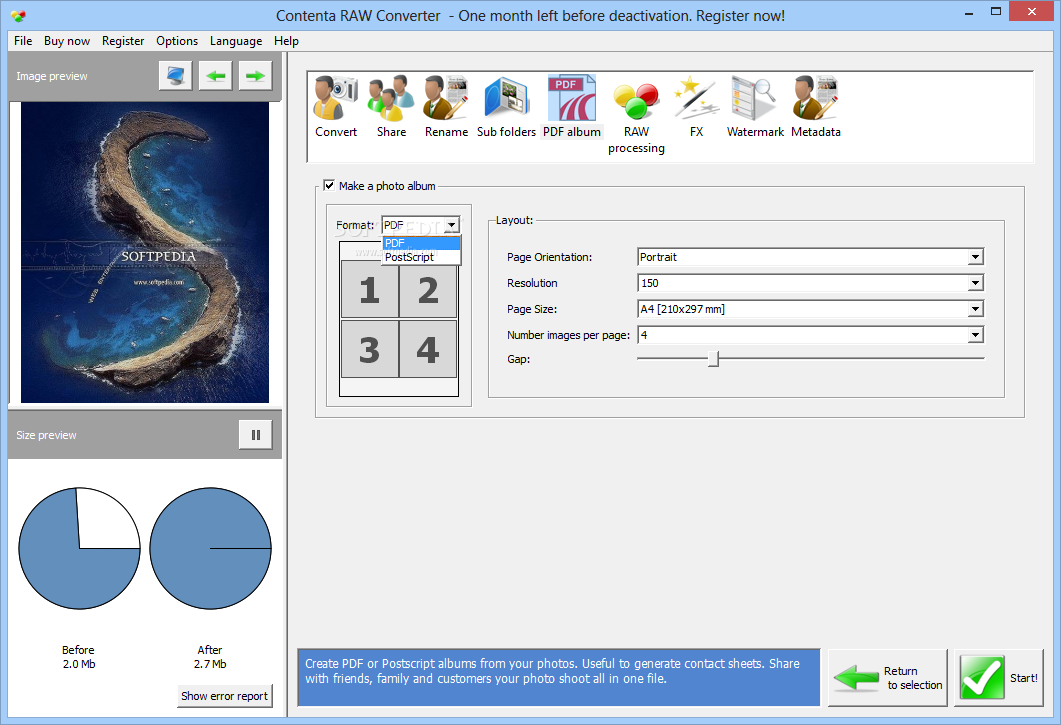Viewport: 1061px width, 725px height.
Task: Click the monitor preview icon button
Action: point(176,76)
